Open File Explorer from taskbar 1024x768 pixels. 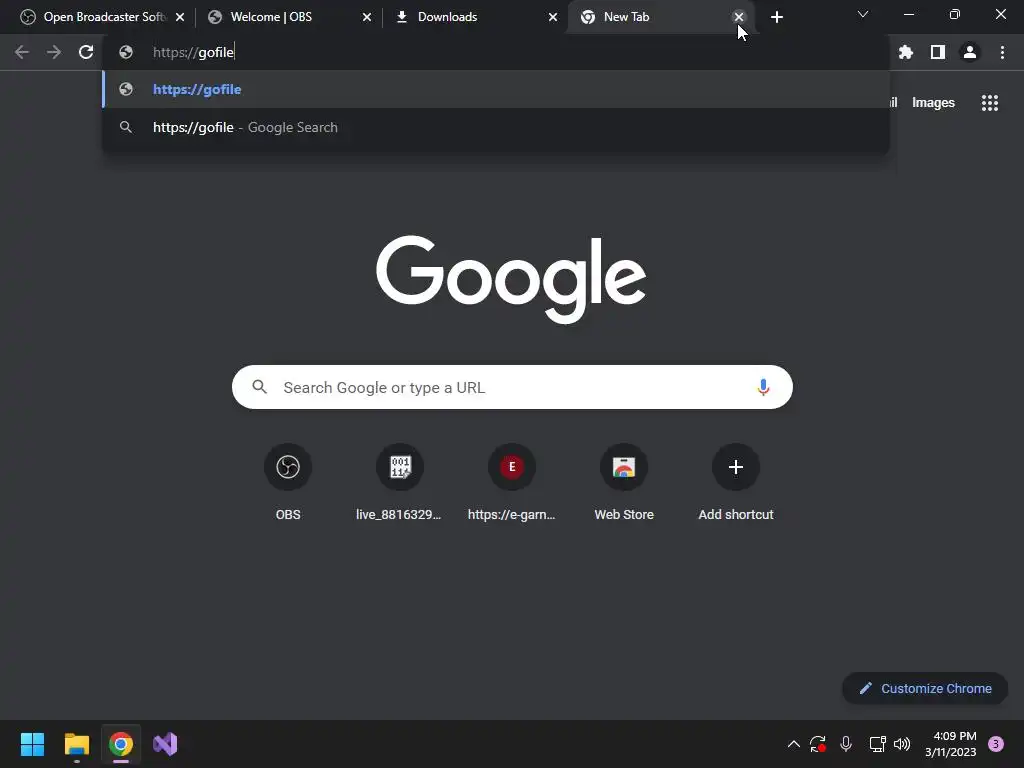(76, 744)
